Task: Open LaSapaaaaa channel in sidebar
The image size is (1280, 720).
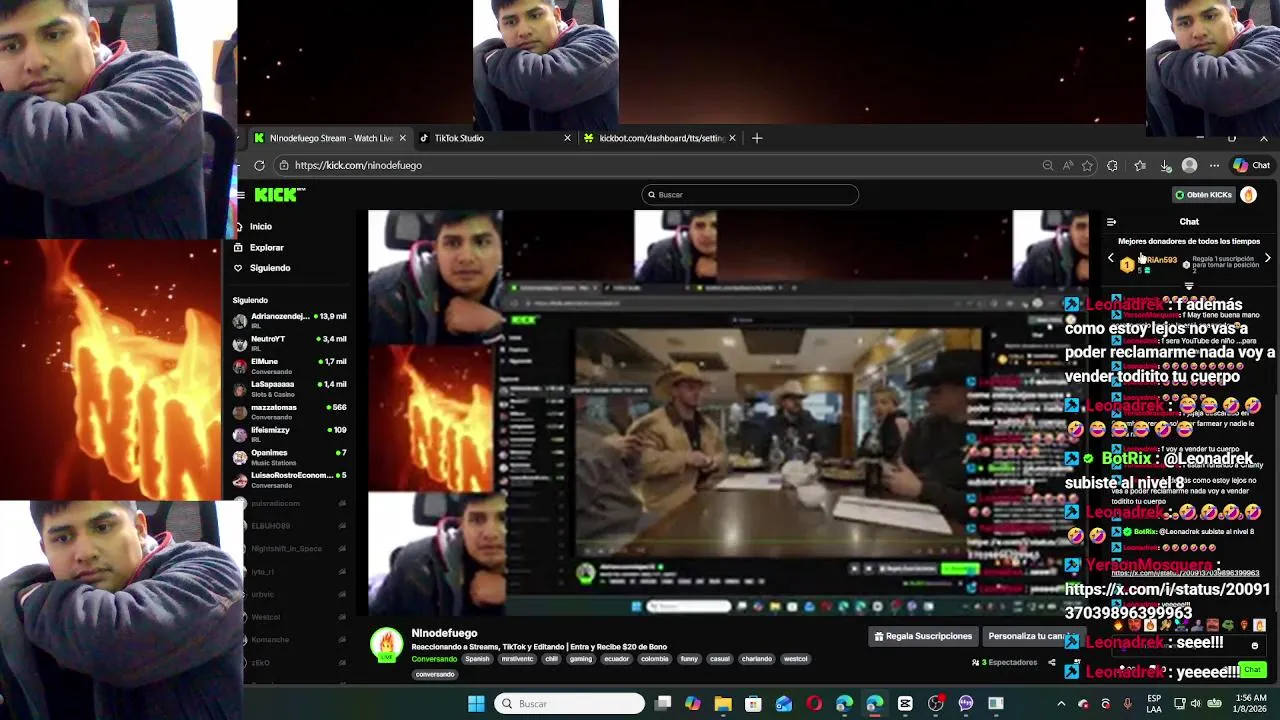Action: (290, 388)
